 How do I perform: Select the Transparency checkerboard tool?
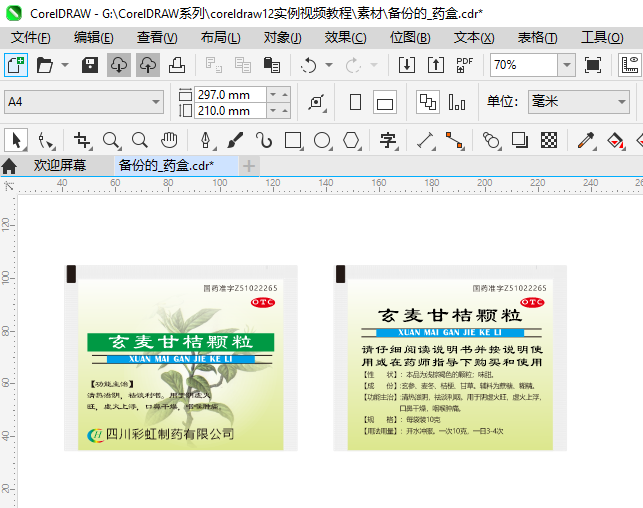(x=549, y=141)
